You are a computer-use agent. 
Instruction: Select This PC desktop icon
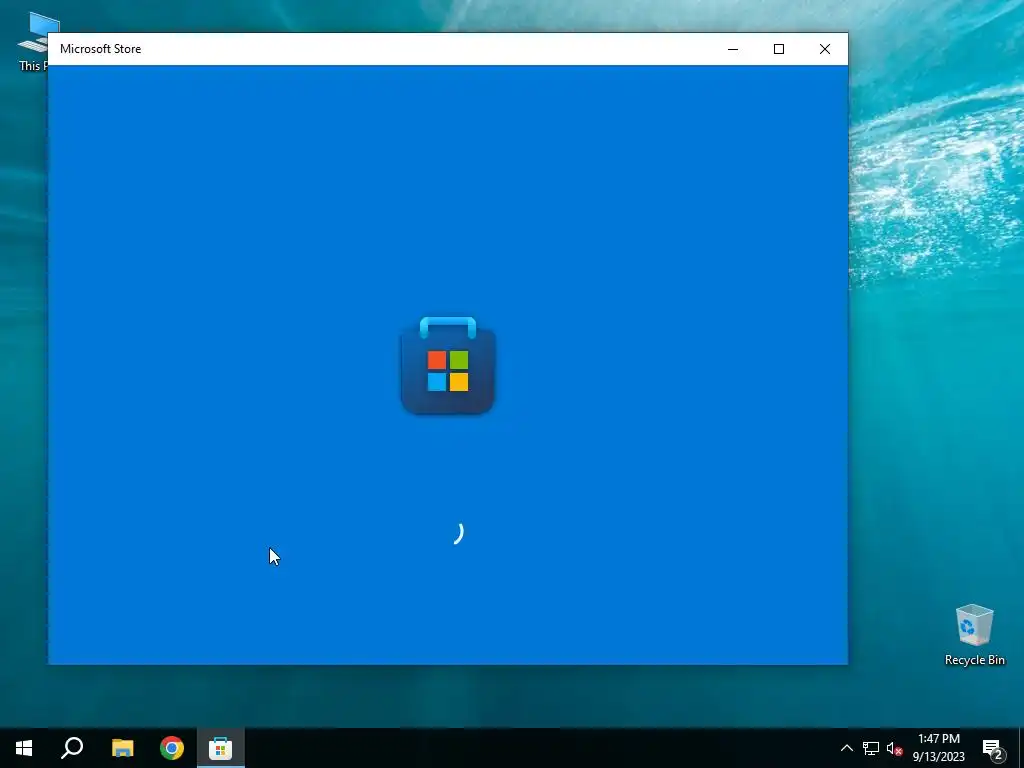pos(33,40)
